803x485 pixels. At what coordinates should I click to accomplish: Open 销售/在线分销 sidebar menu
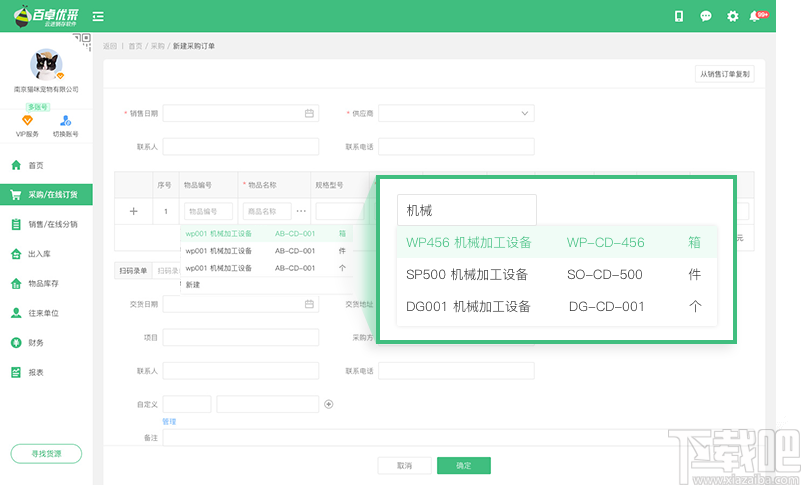coord(46,224)
